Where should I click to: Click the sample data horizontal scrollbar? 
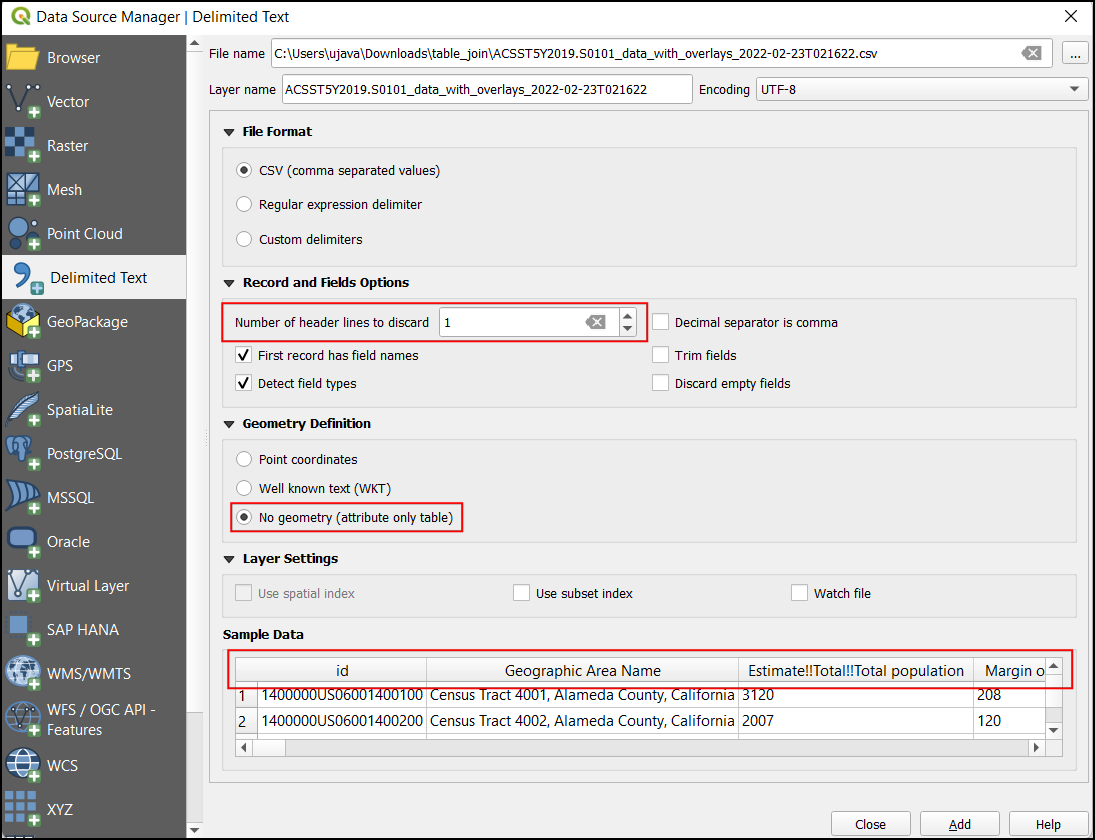640,747
